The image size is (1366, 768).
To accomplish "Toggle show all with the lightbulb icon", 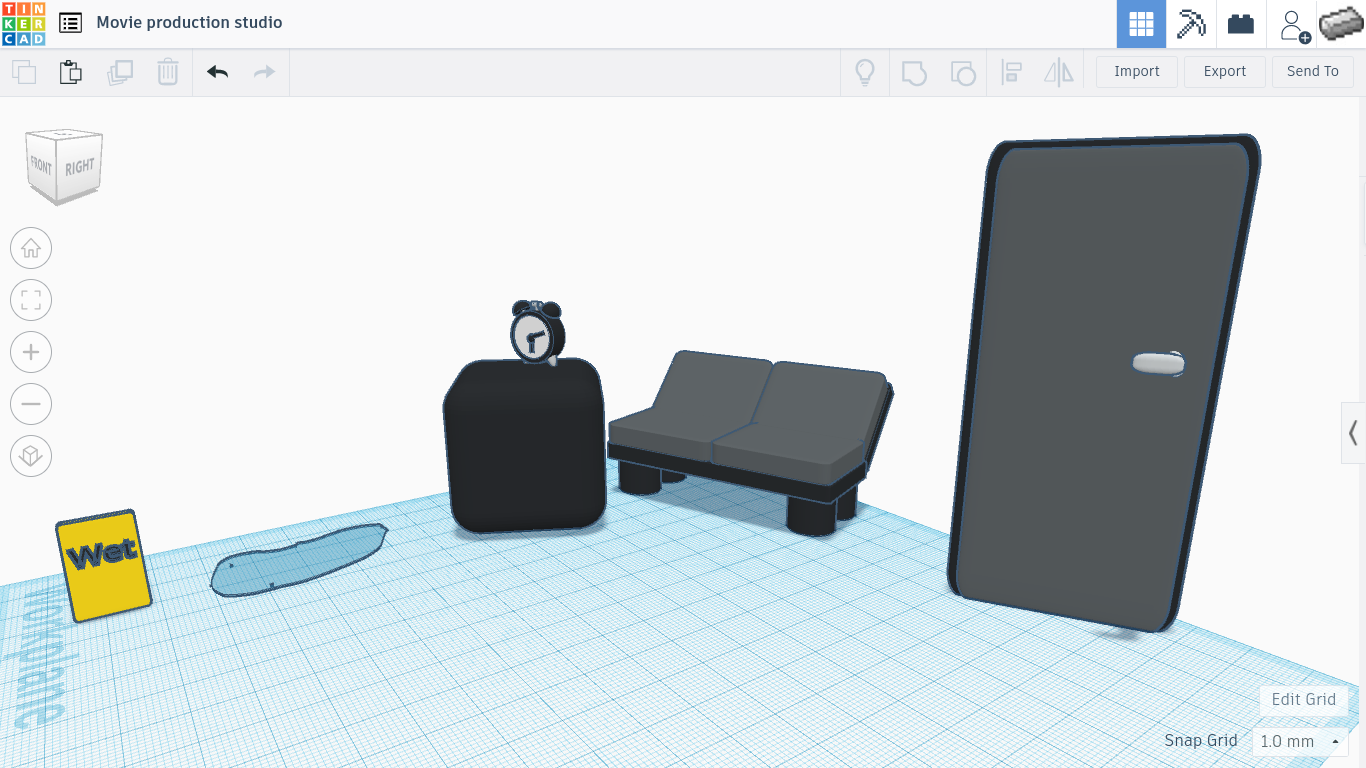I will [865, 72].
